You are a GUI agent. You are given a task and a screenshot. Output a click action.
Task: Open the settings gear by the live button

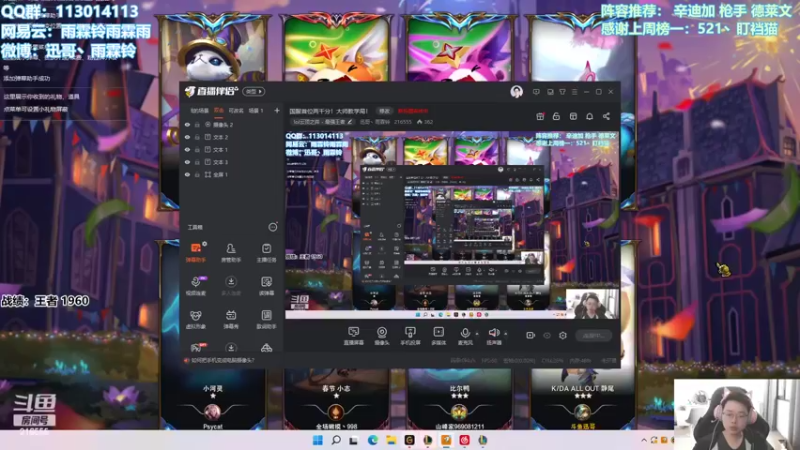coord(563,335)
